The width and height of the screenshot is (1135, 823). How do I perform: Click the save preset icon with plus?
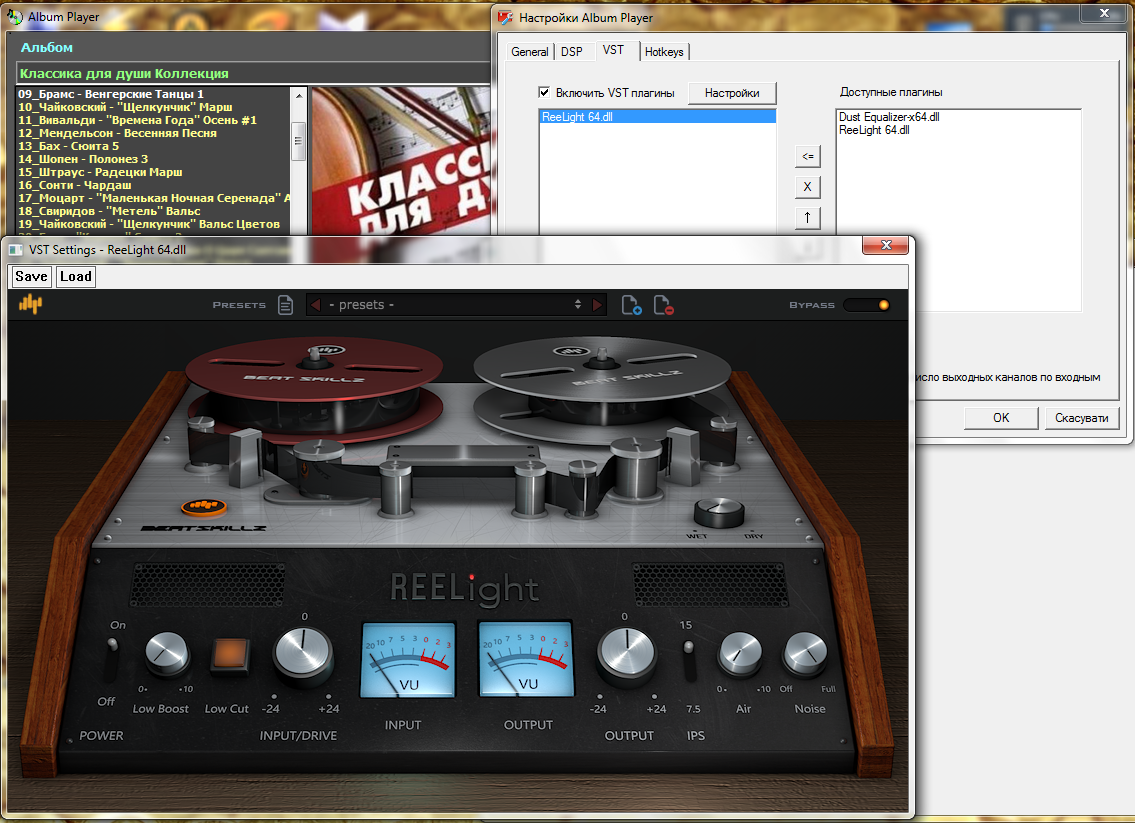(x=631, y=305)
